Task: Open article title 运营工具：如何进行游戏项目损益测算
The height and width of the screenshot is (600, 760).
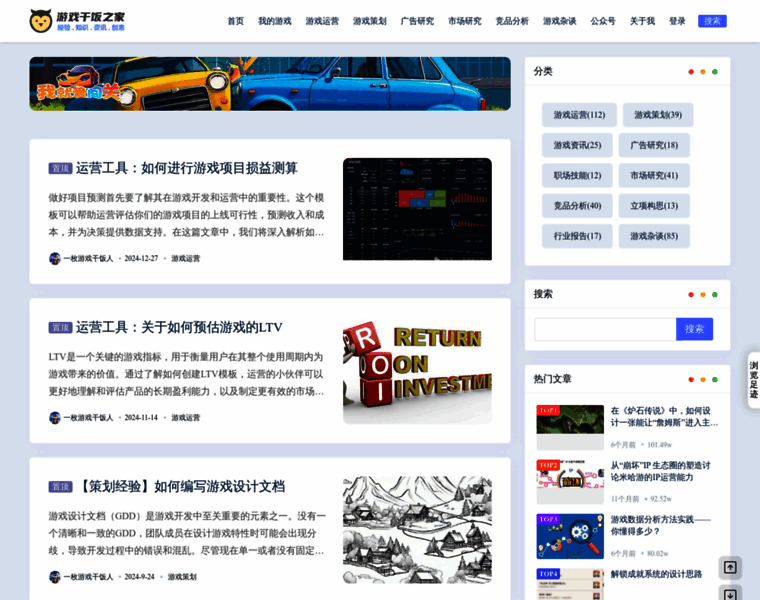Action: pos(186,168)
